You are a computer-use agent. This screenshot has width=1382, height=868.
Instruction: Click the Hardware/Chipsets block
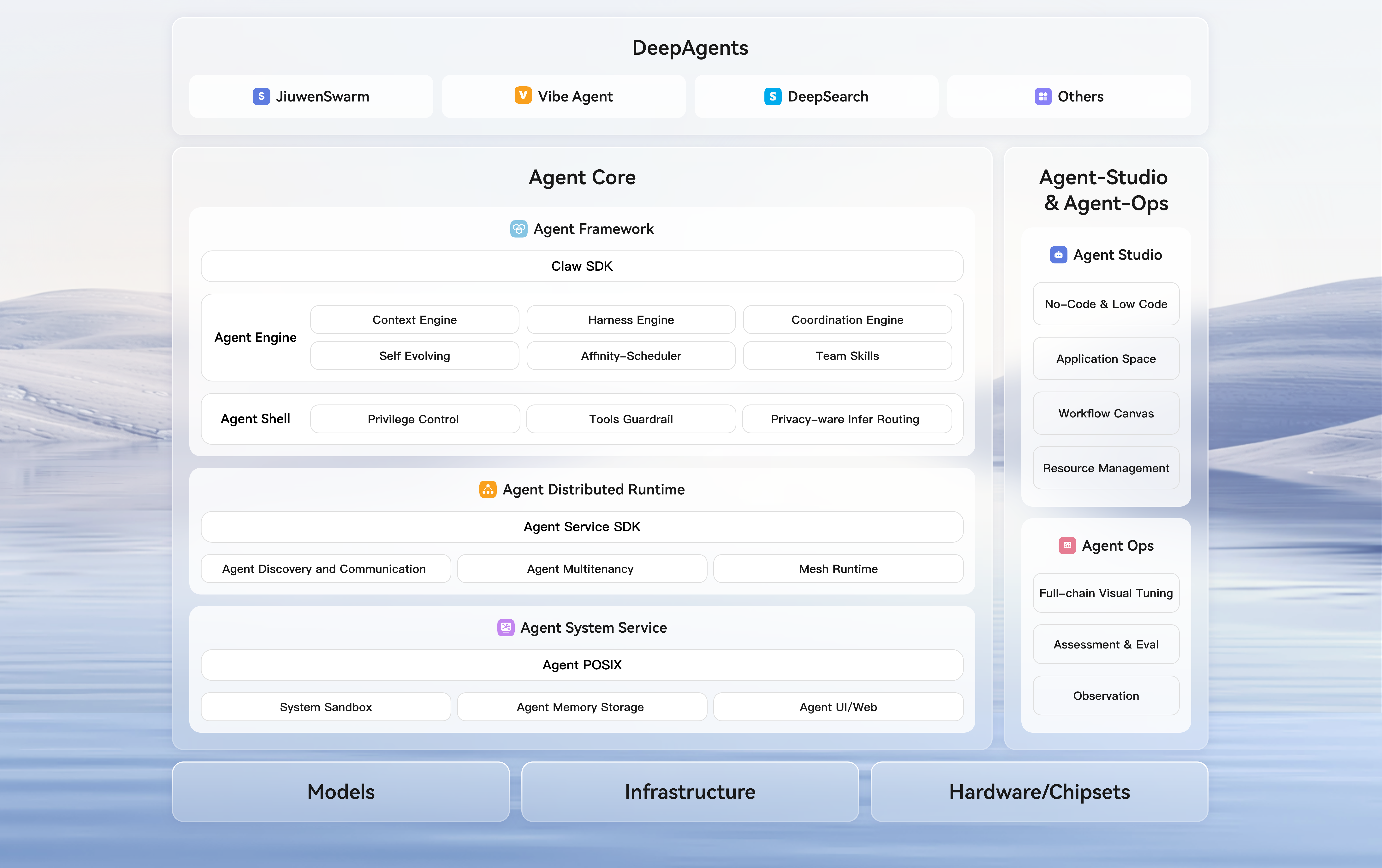tap(1039, 792)
